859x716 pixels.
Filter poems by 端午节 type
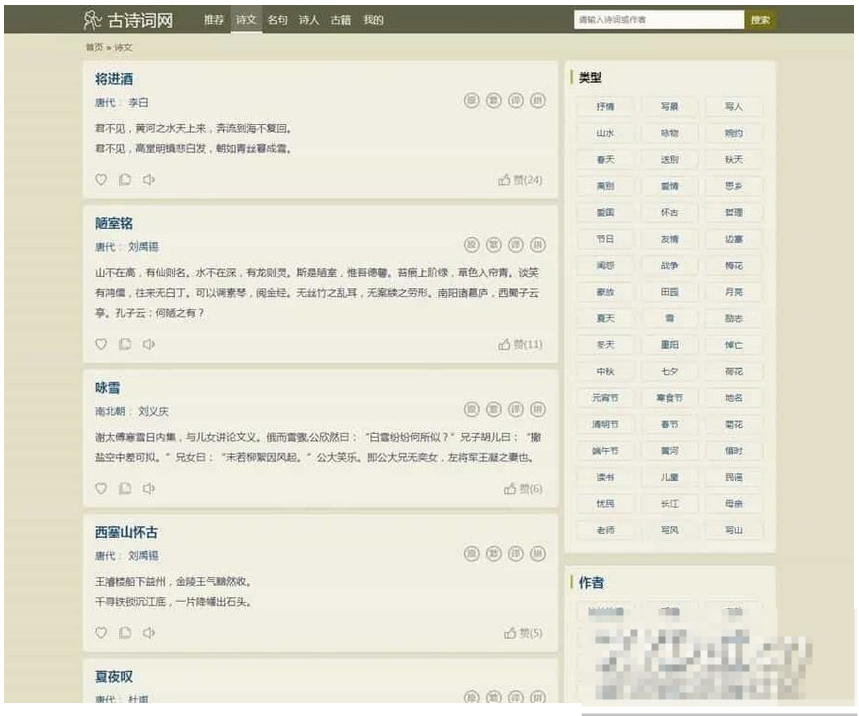(x=605, y=451)
